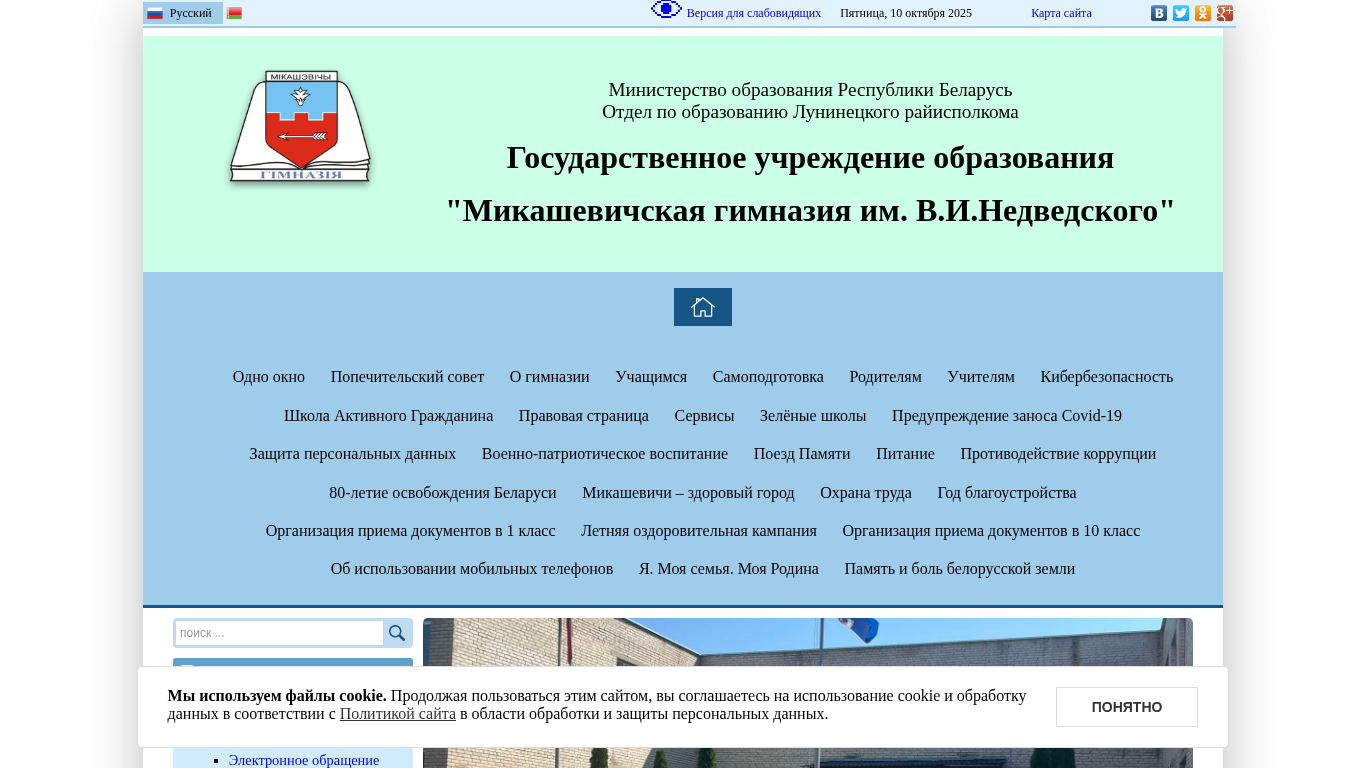Open the Политикой сайта link
Image resolution: width=1366 pixels, height=768 pixels.
pyautogui.click(x=397, y=714)
